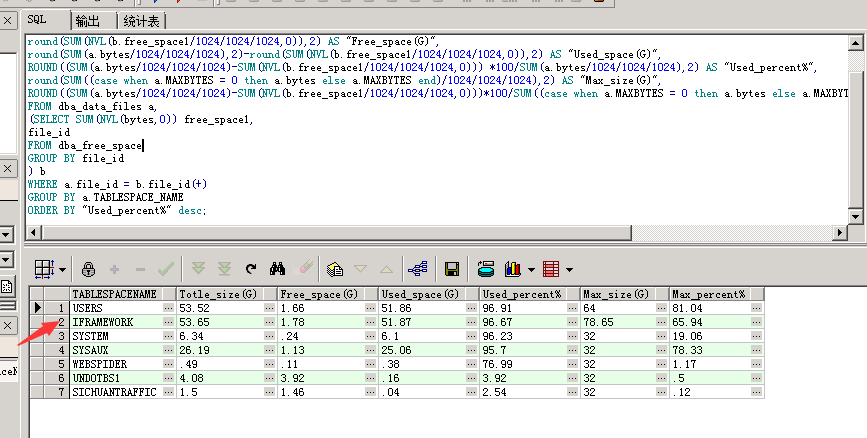The width and height of the screenshot is (867, 438).
Task: Click the green checkmark post changes icon
Action: pos(165,269)
